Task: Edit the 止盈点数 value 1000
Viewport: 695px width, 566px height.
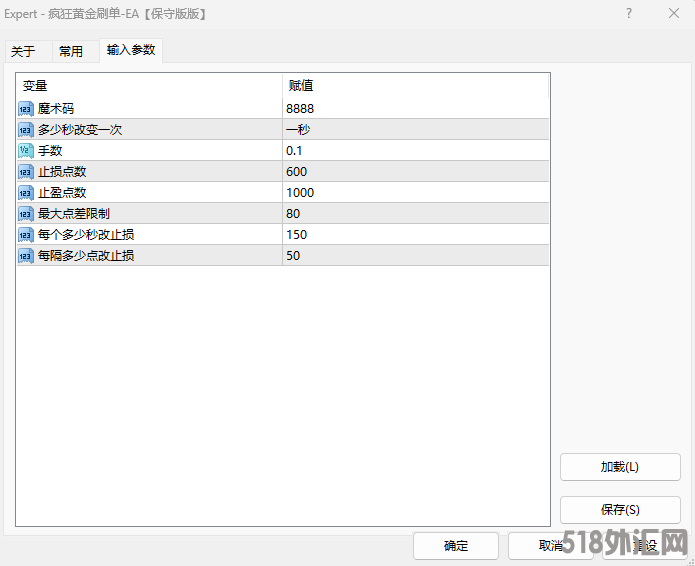Action: point(415,193)
